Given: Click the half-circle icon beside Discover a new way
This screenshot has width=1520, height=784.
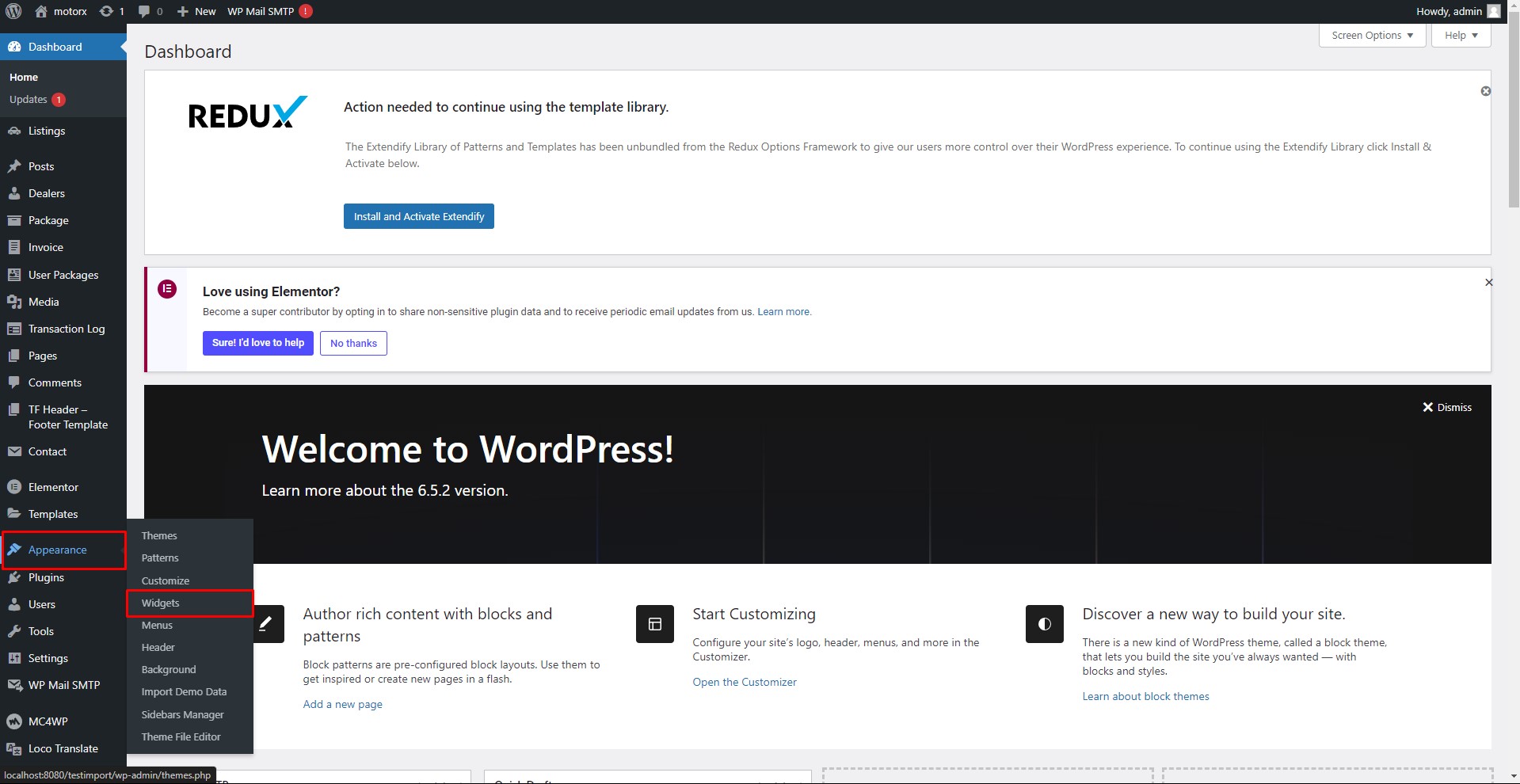Looking at the screenshot, I should [1045, 624].
